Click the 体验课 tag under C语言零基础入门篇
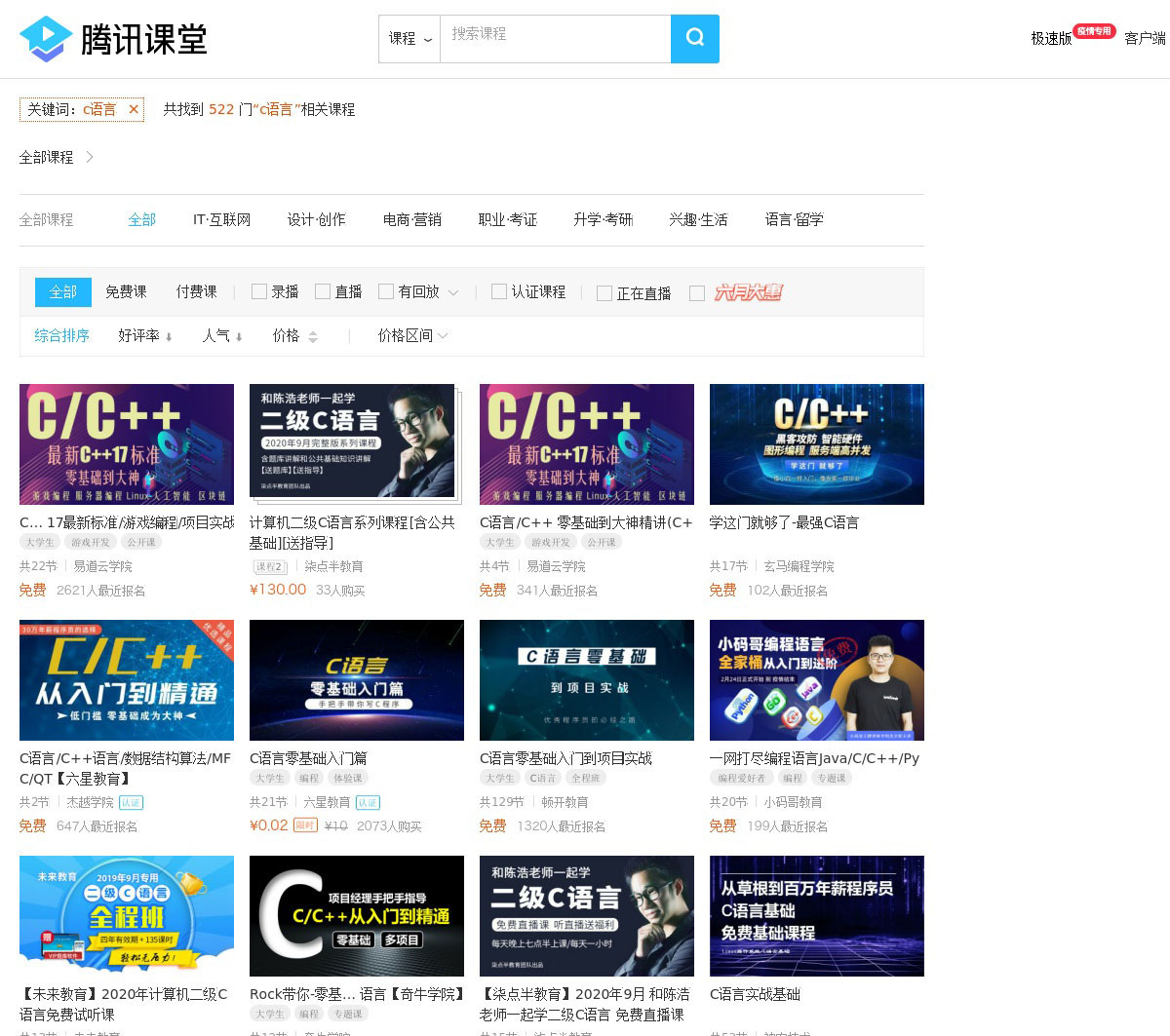 (x=348, y=778)
